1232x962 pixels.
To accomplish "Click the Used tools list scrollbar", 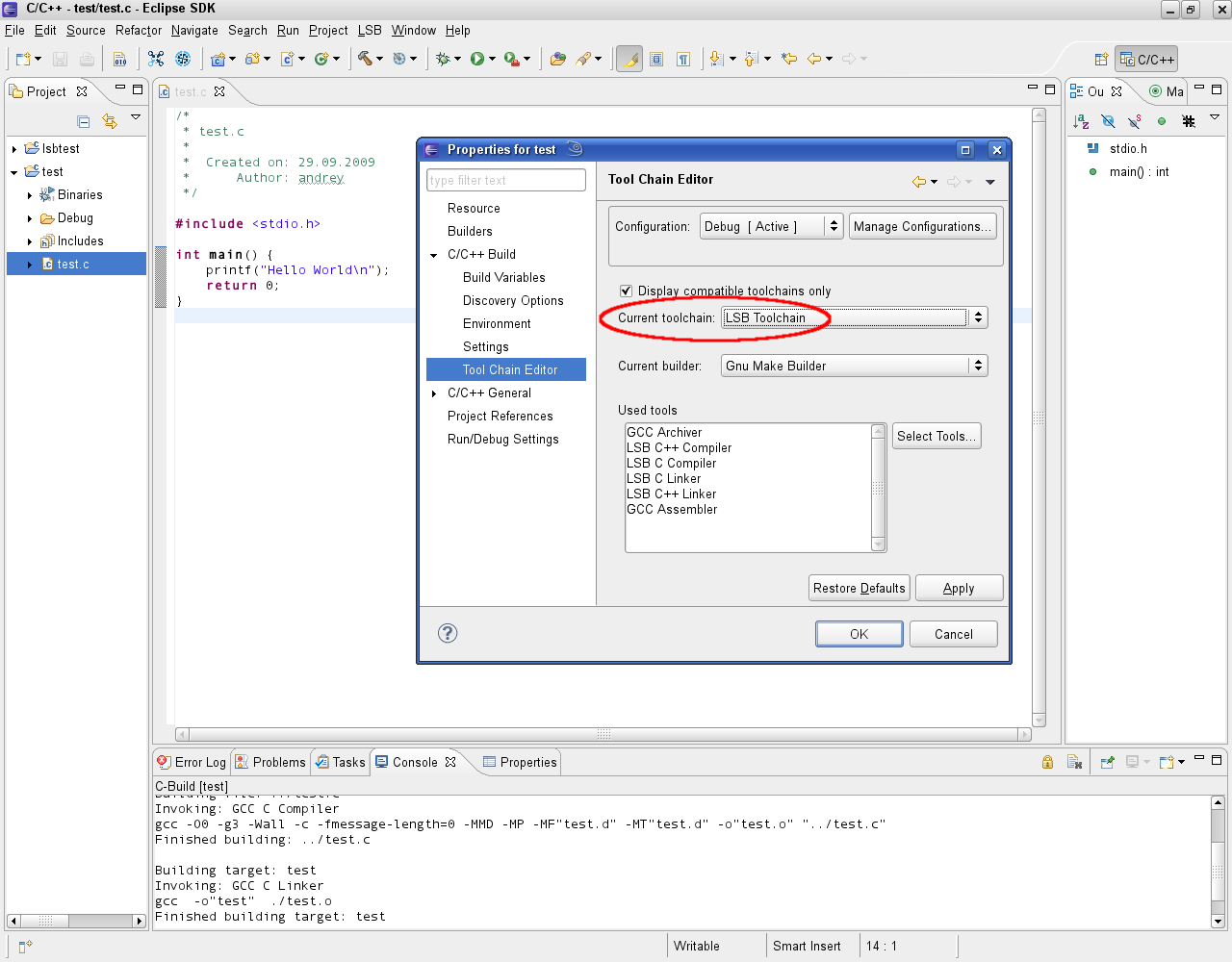I will pyautogui.click(x=878, y=488).
